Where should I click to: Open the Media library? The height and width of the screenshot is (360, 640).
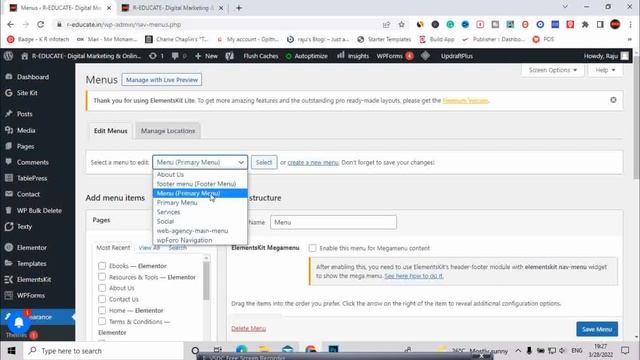26,130
